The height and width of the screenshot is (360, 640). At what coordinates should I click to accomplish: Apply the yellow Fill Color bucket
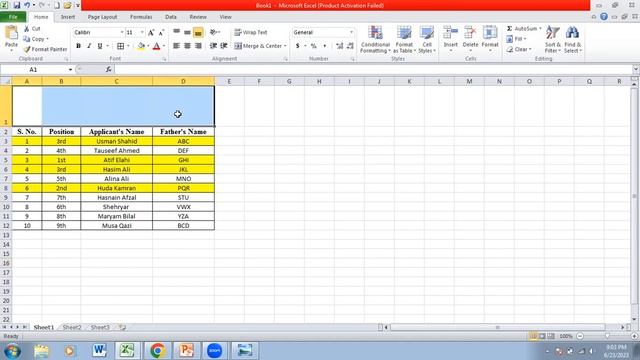141,46
